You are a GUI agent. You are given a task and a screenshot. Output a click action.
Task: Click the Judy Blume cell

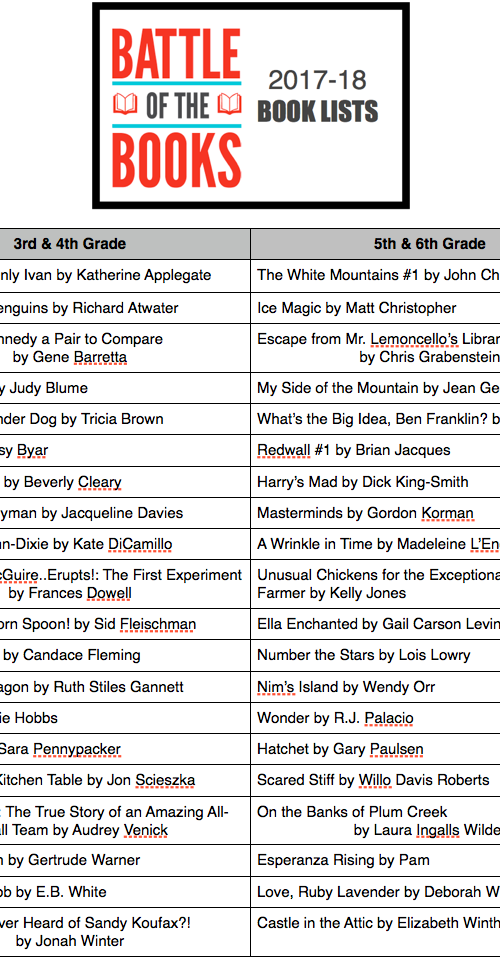[x=125, y=388]
